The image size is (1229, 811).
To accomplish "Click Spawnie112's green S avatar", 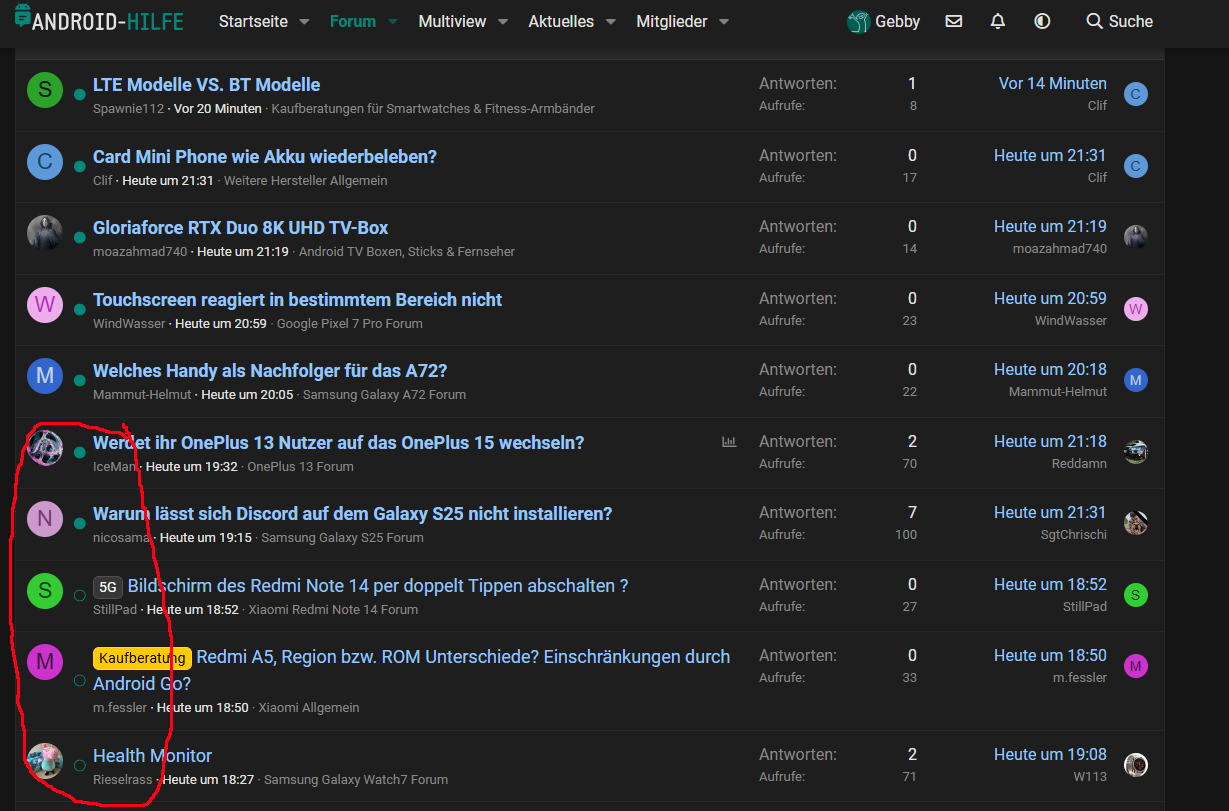I will (x=44, y=90).
